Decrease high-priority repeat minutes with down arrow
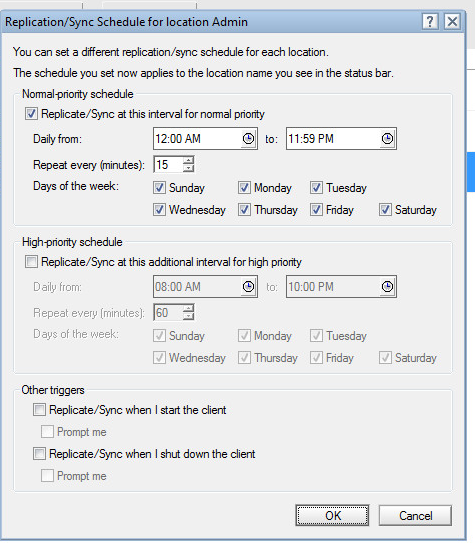 (x=188, y=316)
